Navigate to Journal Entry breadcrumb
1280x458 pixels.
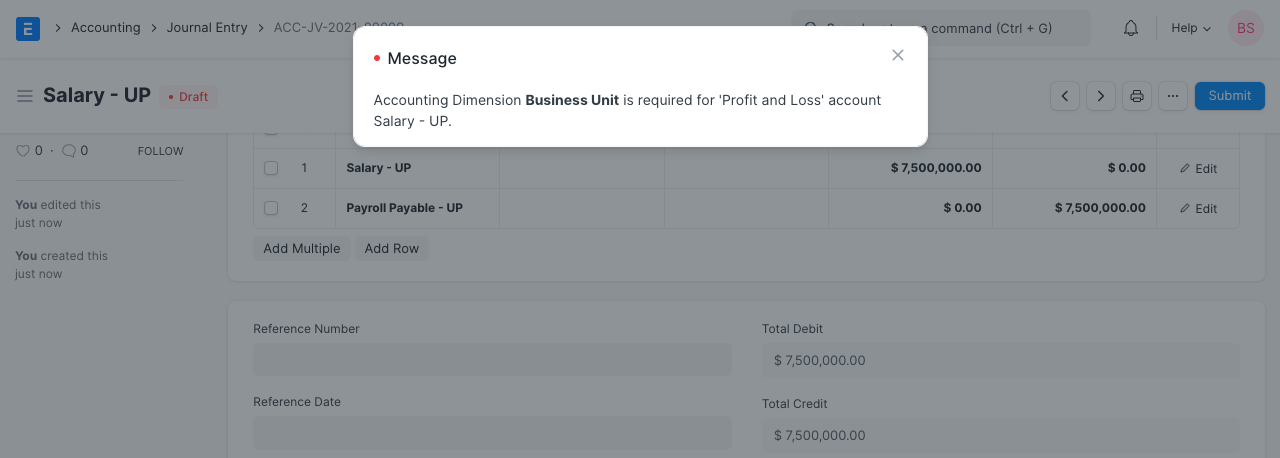pos(207,28)
